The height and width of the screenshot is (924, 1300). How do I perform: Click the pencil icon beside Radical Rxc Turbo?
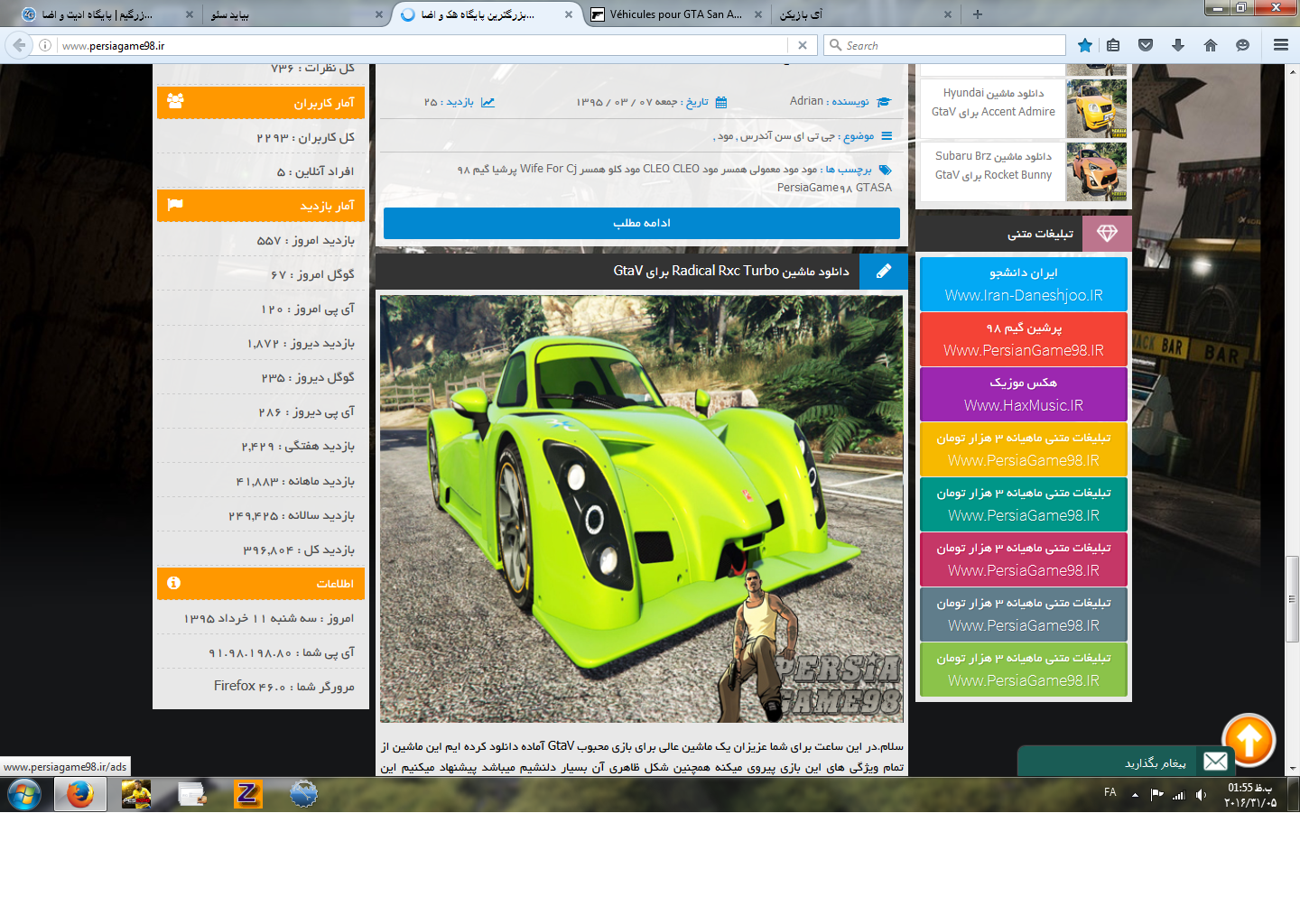pyautogui.click(x=884, y=271)
